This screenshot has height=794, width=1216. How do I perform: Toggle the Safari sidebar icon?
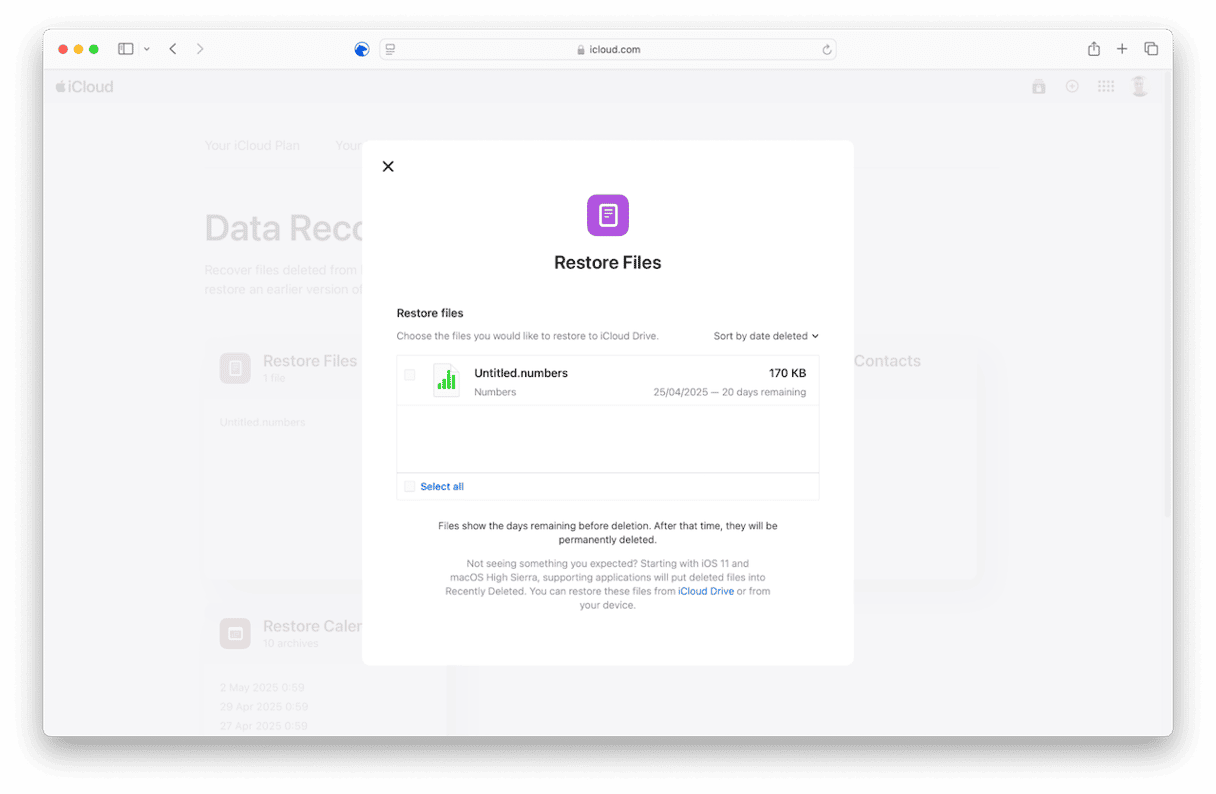click(126, 49)
